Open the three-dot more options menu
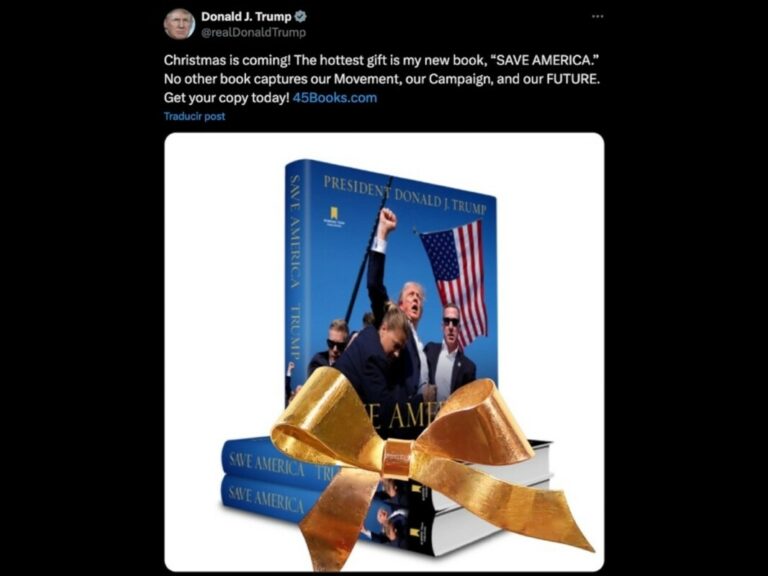 (598, 17)
